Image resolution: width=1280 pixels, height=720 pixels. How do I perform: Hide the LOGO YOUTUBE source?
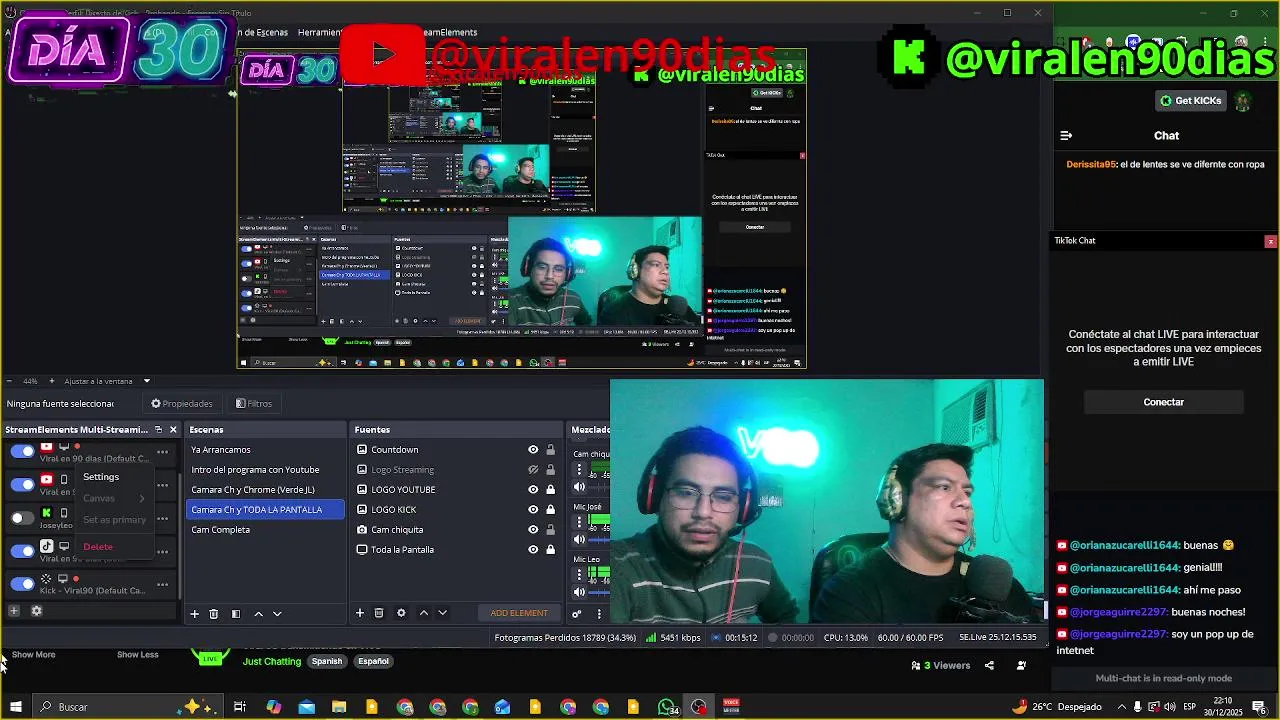point(533,490)
